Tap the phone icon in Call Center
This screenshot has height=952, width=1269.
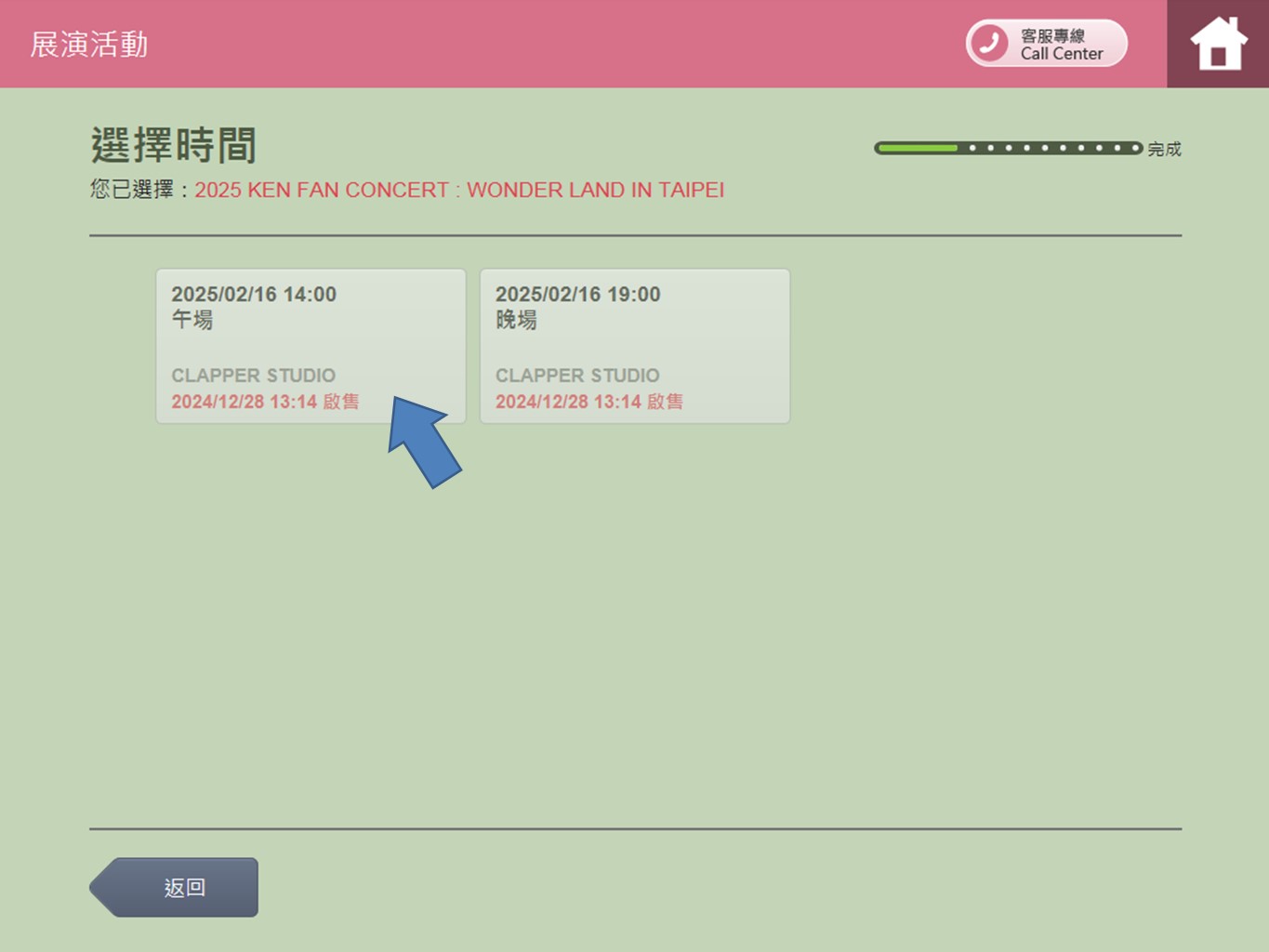(x=989, y=44)
